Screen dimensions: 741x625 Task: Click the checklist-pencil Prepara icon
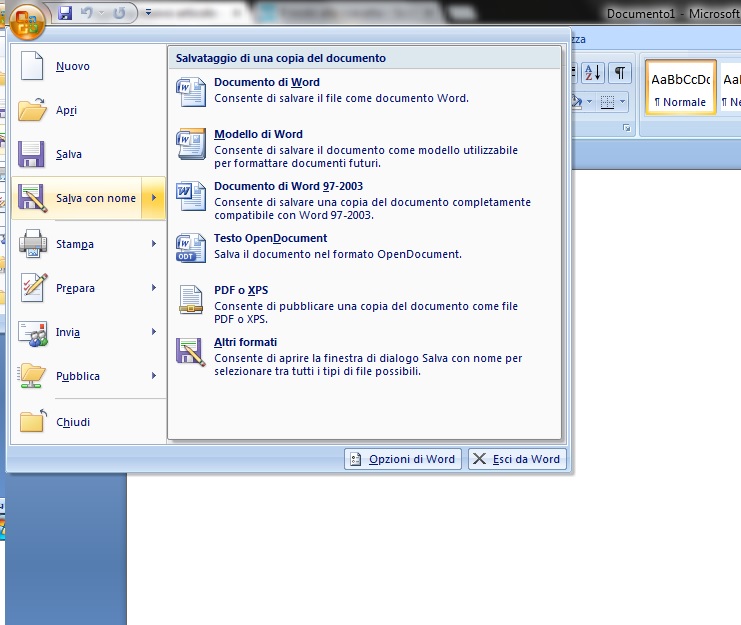coord(34,287)
